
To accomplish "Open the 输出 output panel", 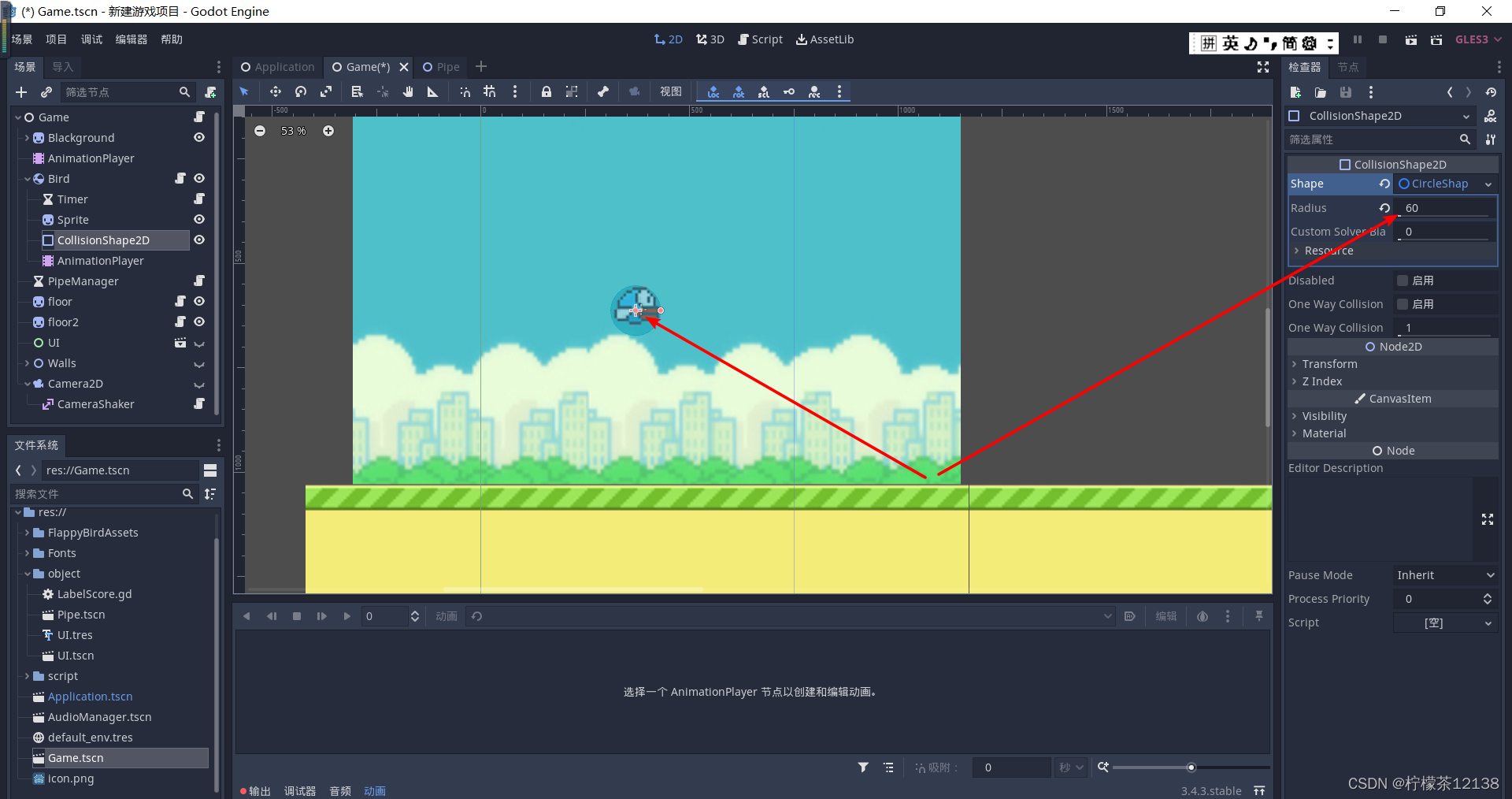I will tap(255, 791).
